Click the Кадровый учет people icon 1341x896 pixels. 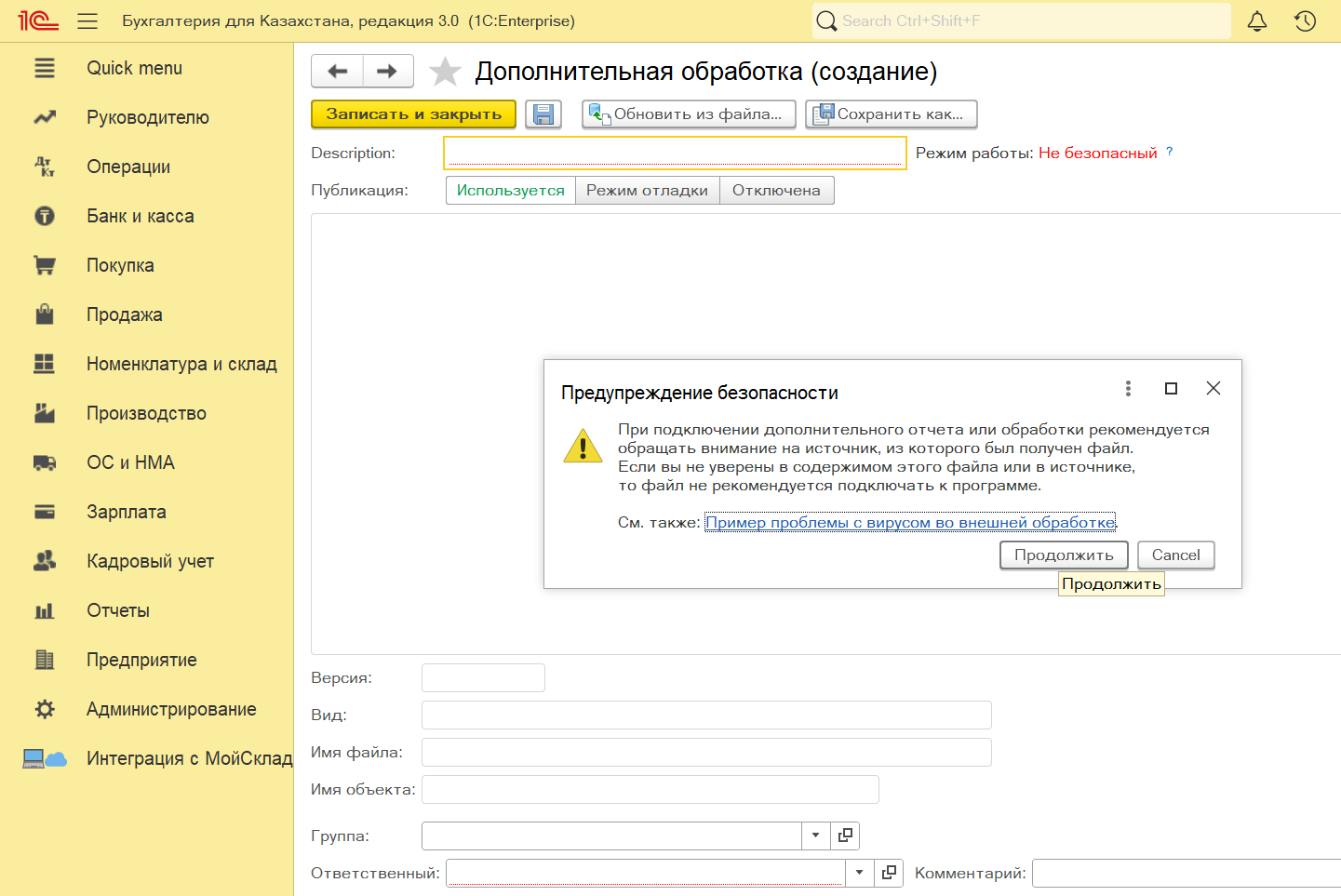pos(45,561)
